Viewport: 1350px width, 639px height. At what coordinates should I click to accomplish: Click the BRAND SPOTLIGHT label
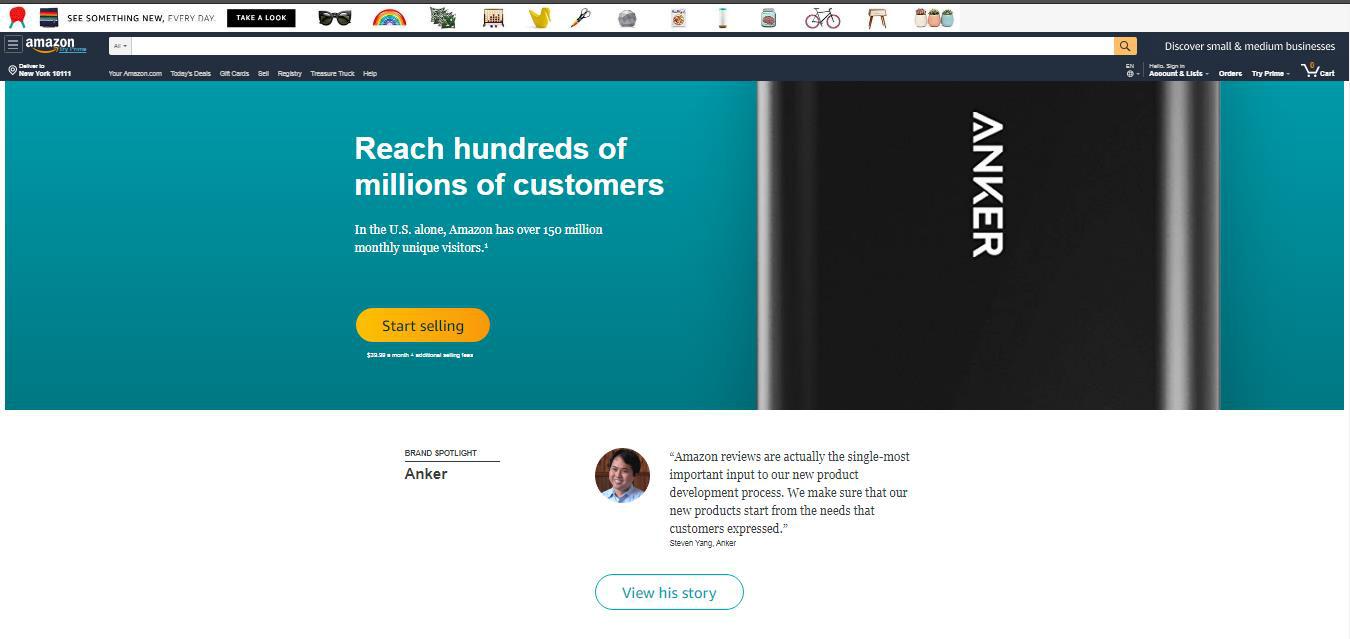coord(441,453)
